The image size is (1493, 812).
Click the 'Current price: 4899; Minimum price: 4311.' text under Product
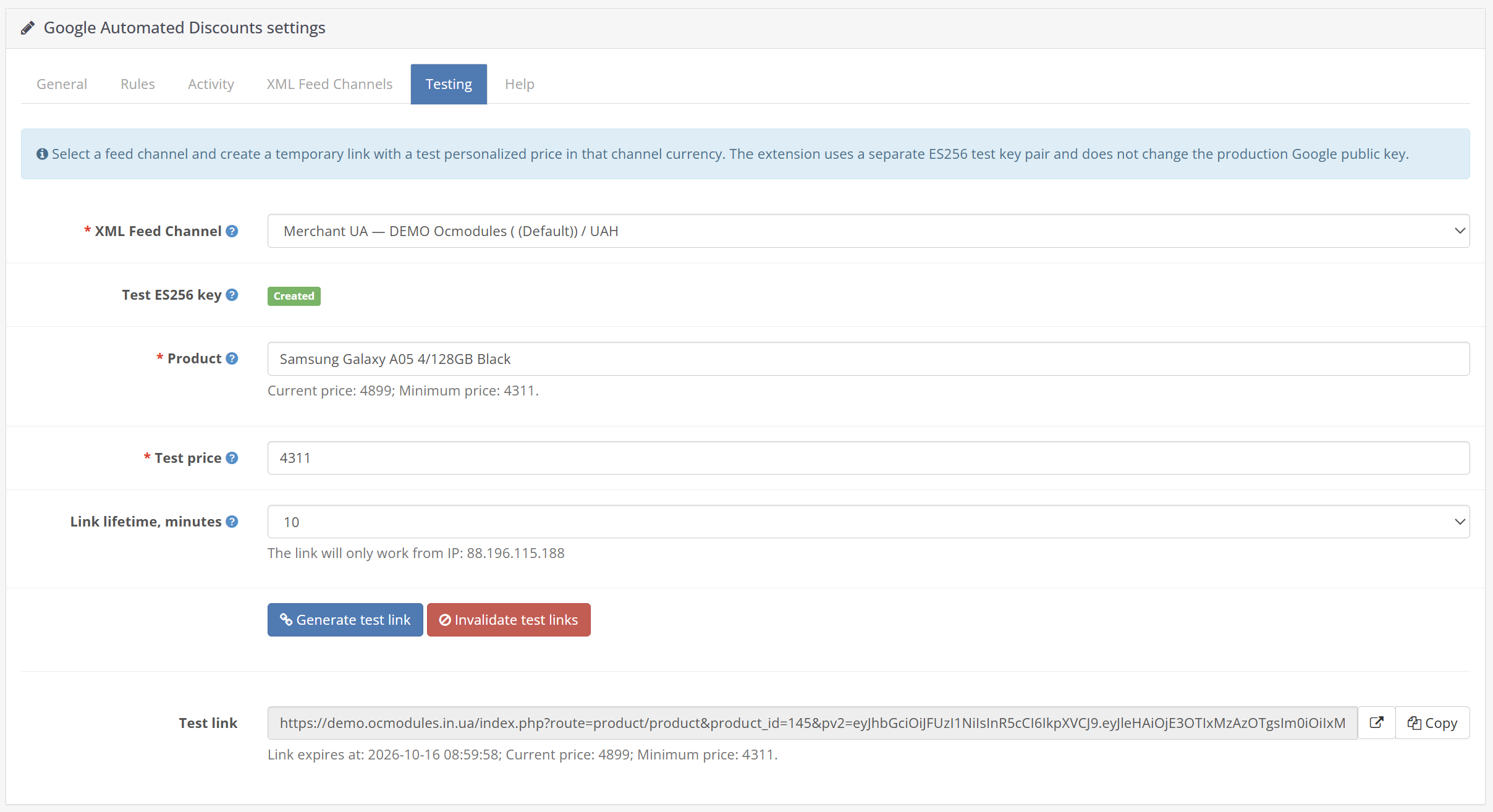click(x=403, y=391)
